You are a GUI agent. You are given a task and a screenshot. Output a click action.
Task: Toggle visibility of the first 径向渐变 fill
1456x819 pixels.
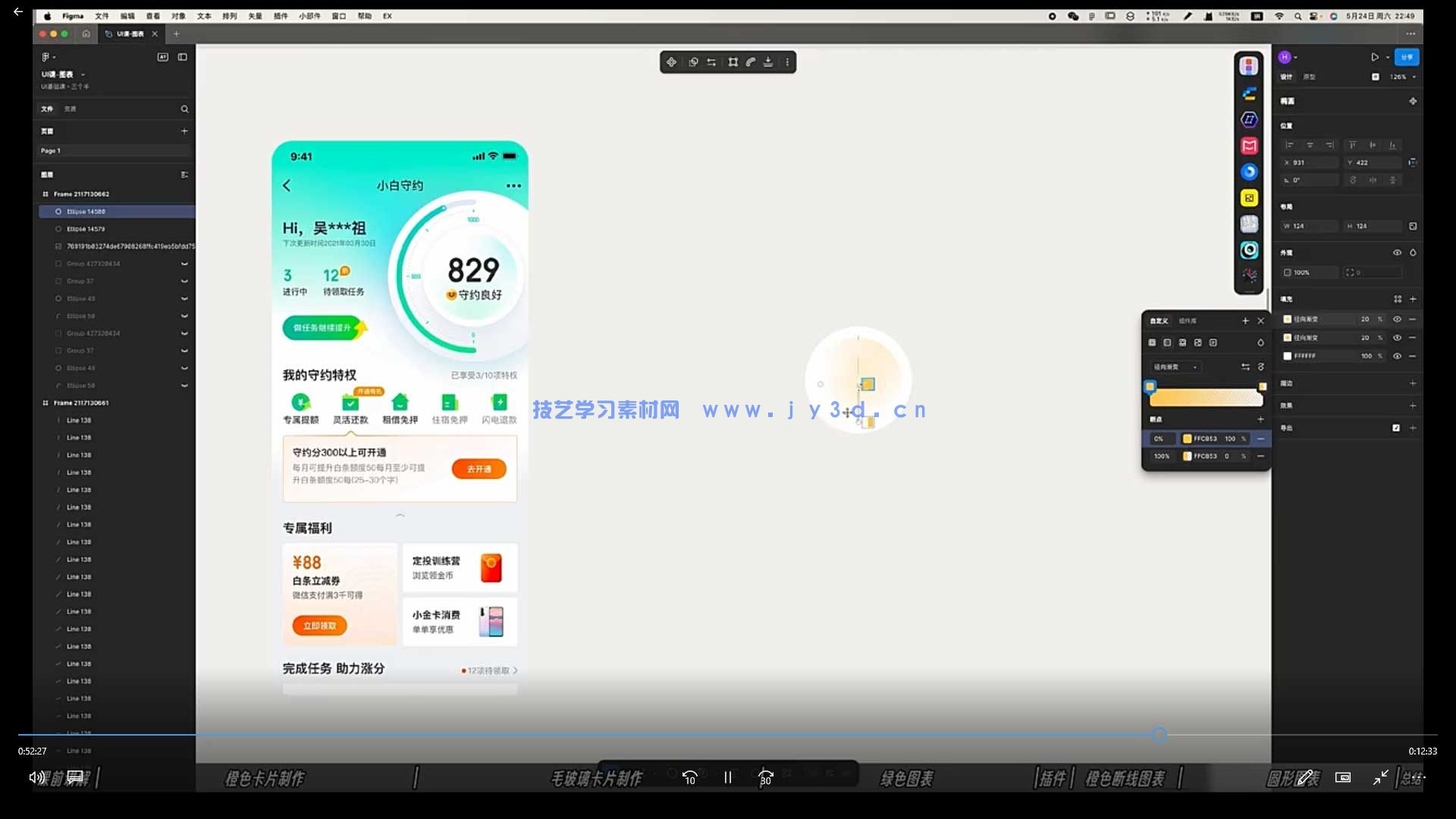[x=1398, y=318]
